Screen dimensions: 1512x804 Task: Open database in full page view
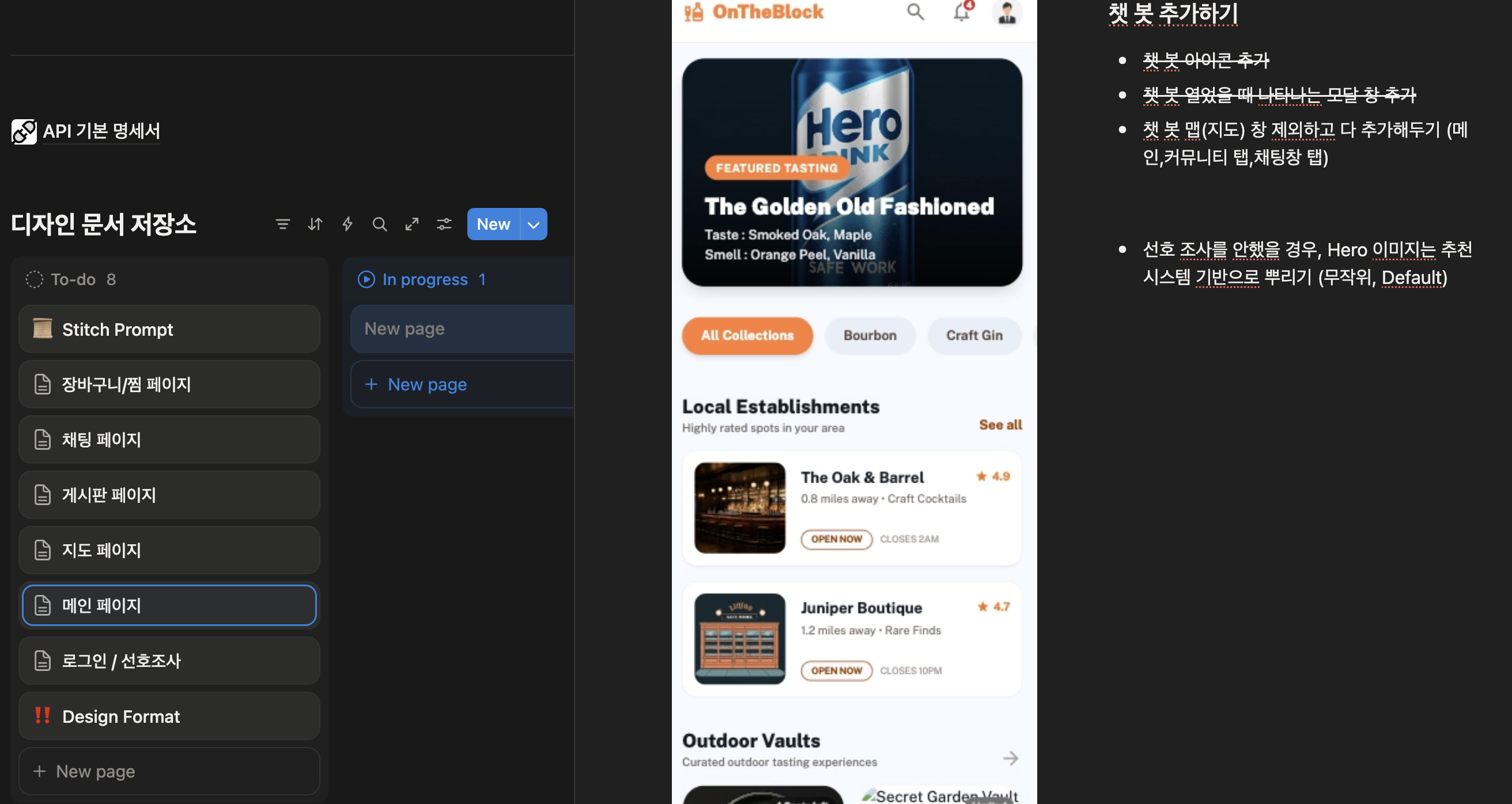pos(412,224)
